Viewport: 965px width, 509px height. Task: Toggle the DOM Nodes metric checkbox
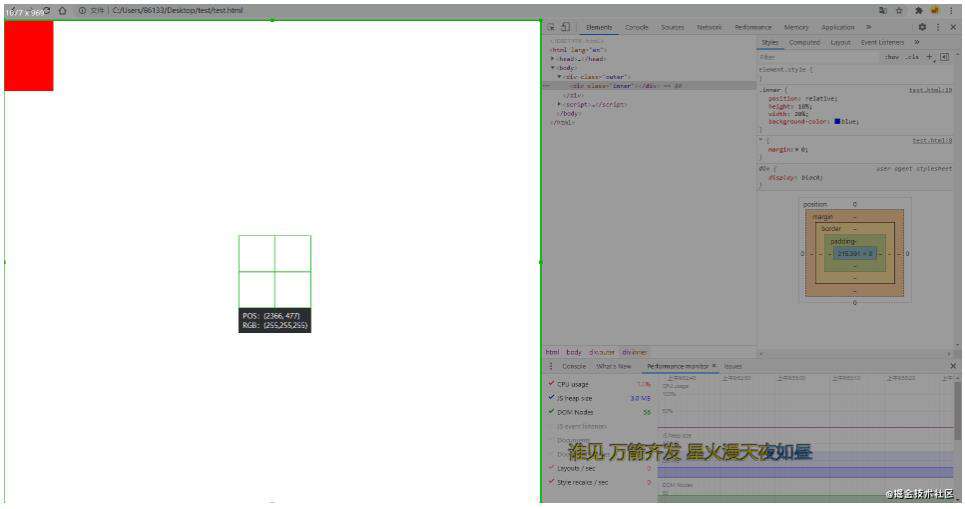pyautogui.click(x=551, y=412)
